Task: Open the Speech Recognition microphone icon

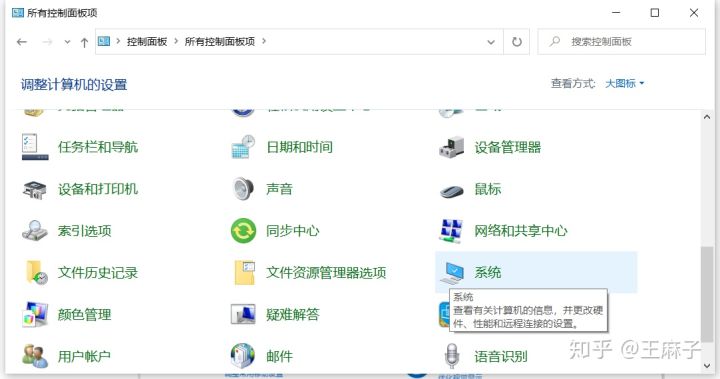Action: [452, 356]
